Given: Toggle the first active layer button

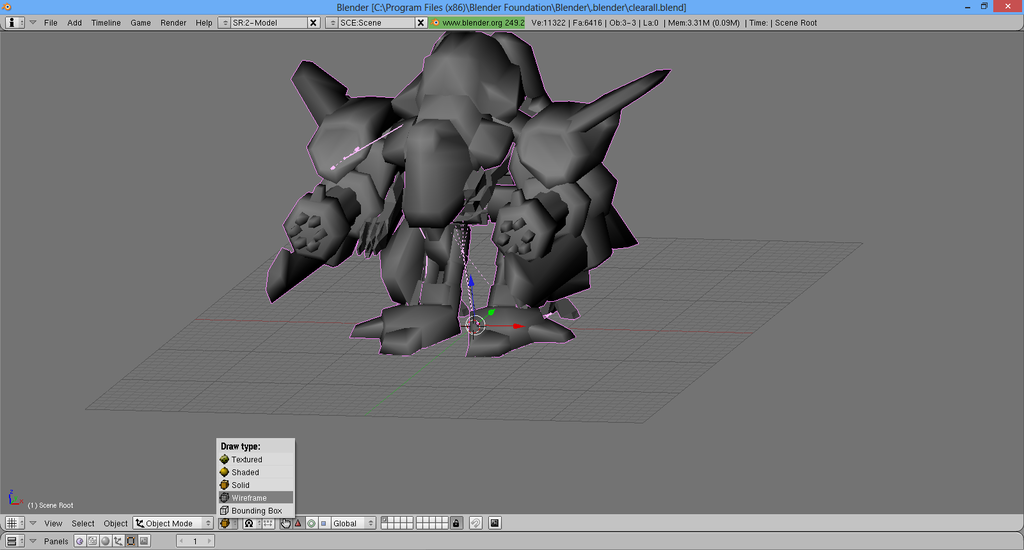Looking at the screenshot, I should coord(385,520).
